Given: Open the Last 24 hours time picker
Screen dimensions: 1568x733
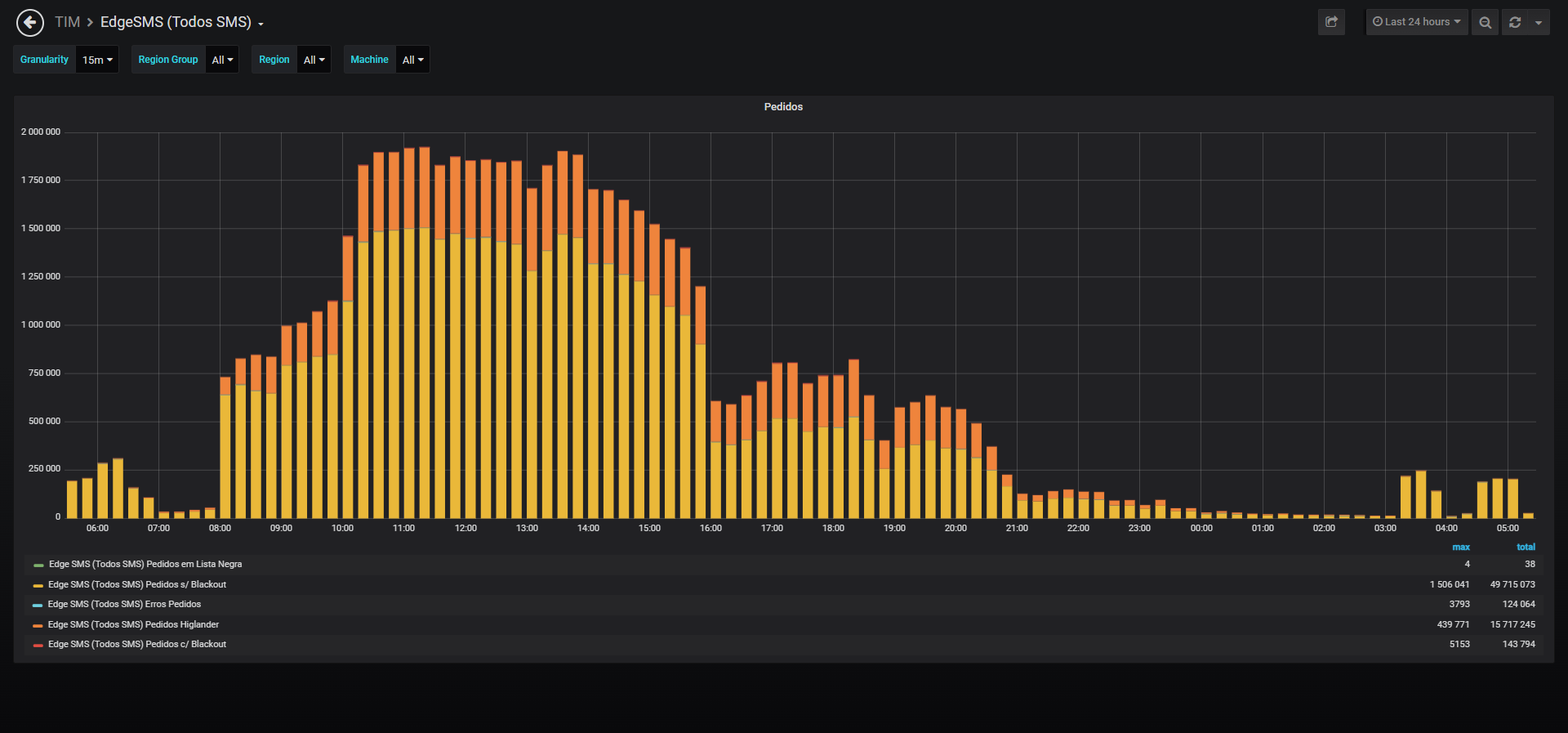Looking at the screenshot, I should tap(1417, 22).
